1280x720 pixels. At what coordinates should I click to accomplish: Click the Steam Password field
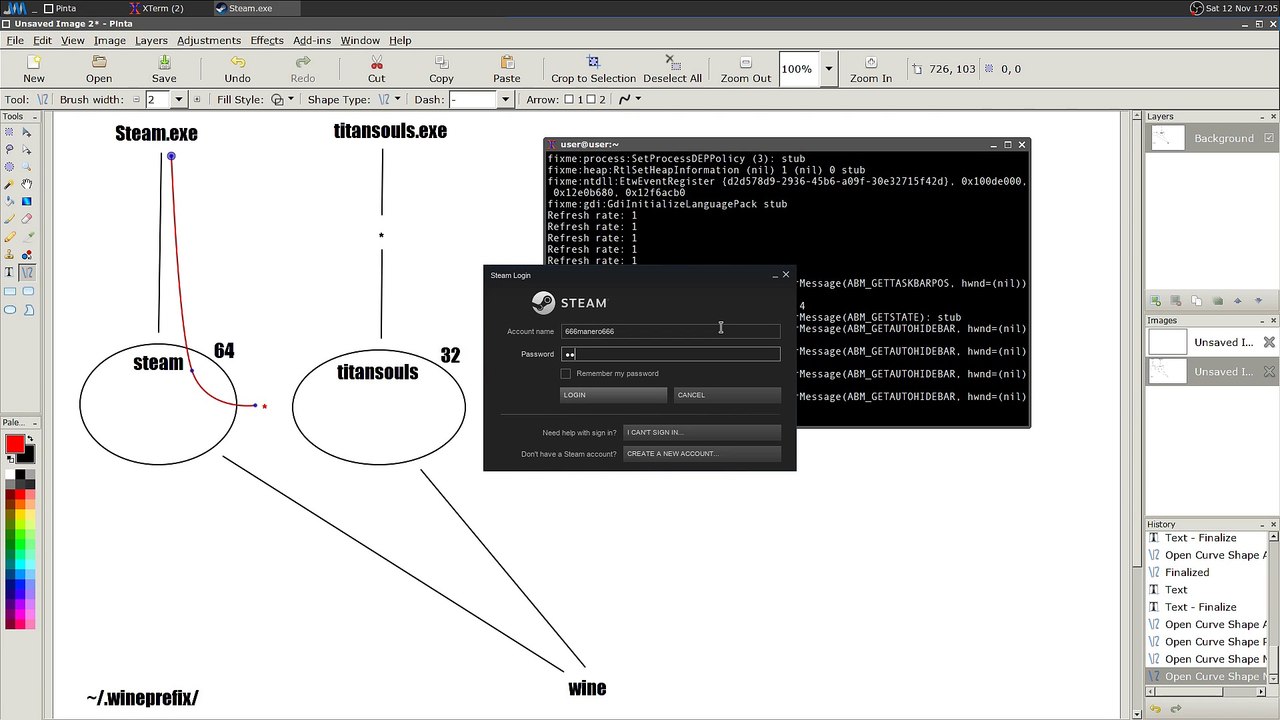671,354
